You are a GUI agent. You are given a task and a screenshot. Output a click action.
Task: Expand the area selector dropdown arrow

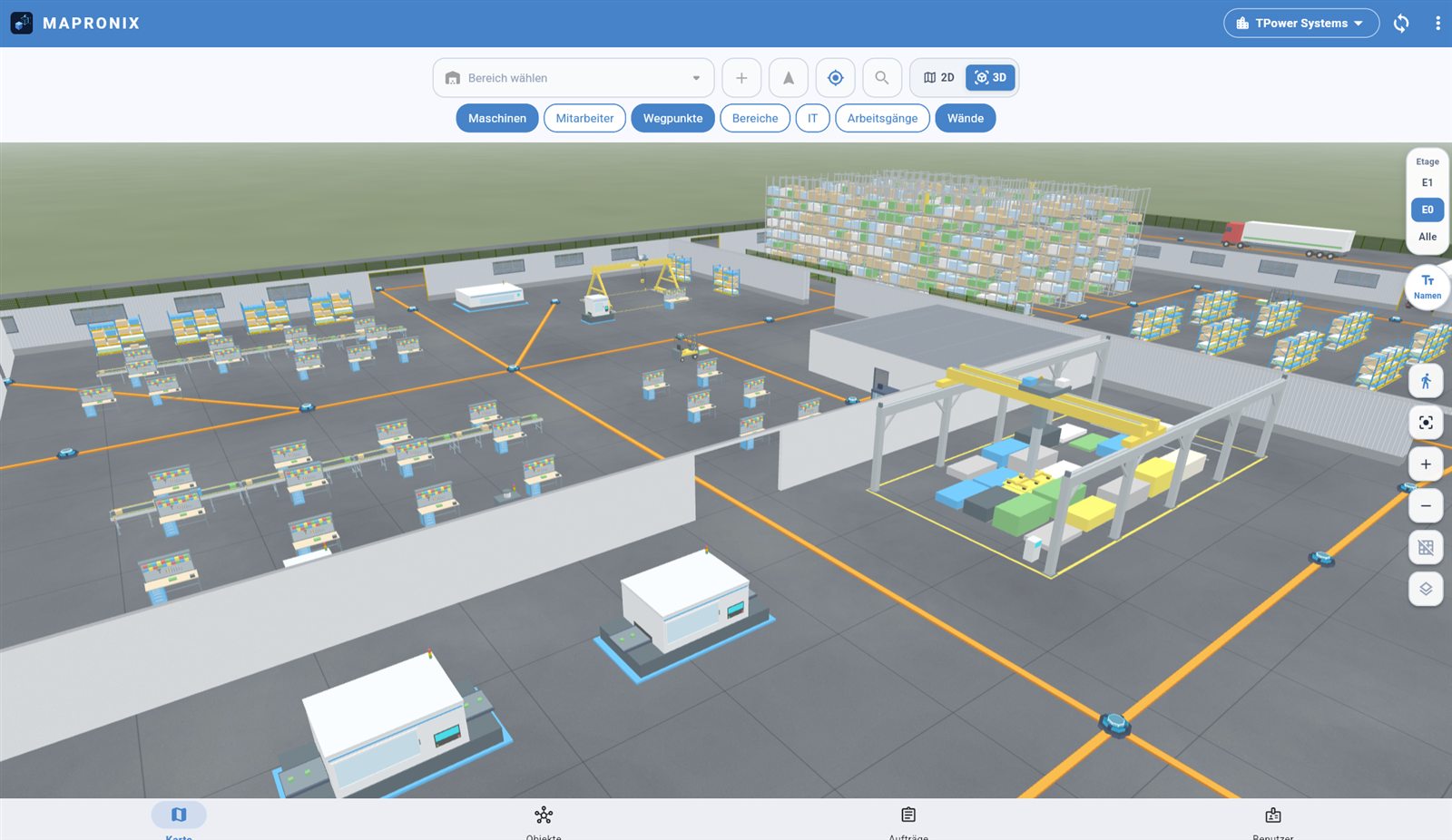point(696,78)
